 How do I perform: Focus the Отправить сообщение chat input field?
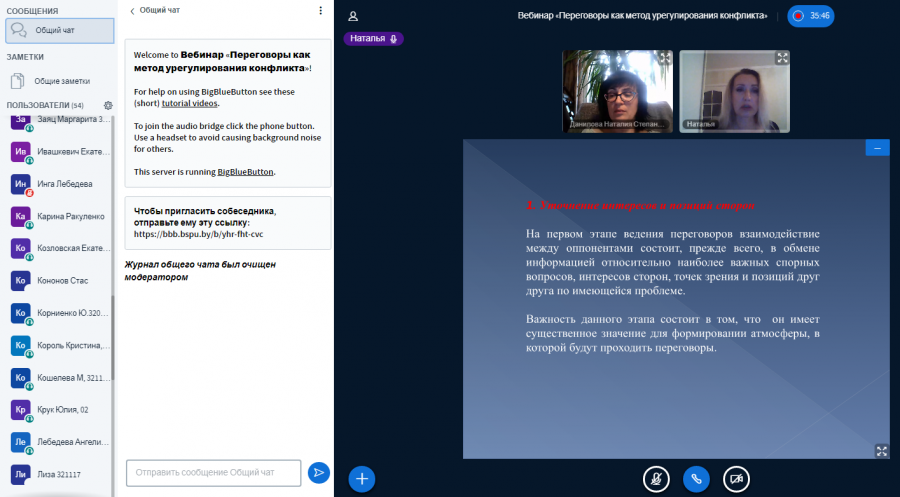coord(214,472)
